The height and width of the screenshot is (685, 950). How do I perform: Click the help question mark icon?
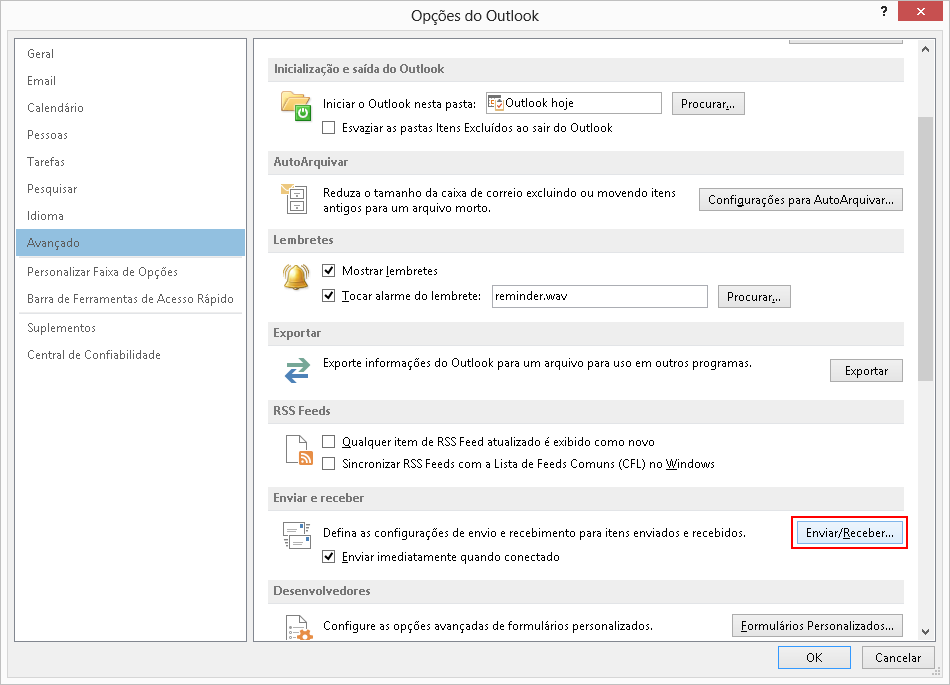[x=884, y=11]
